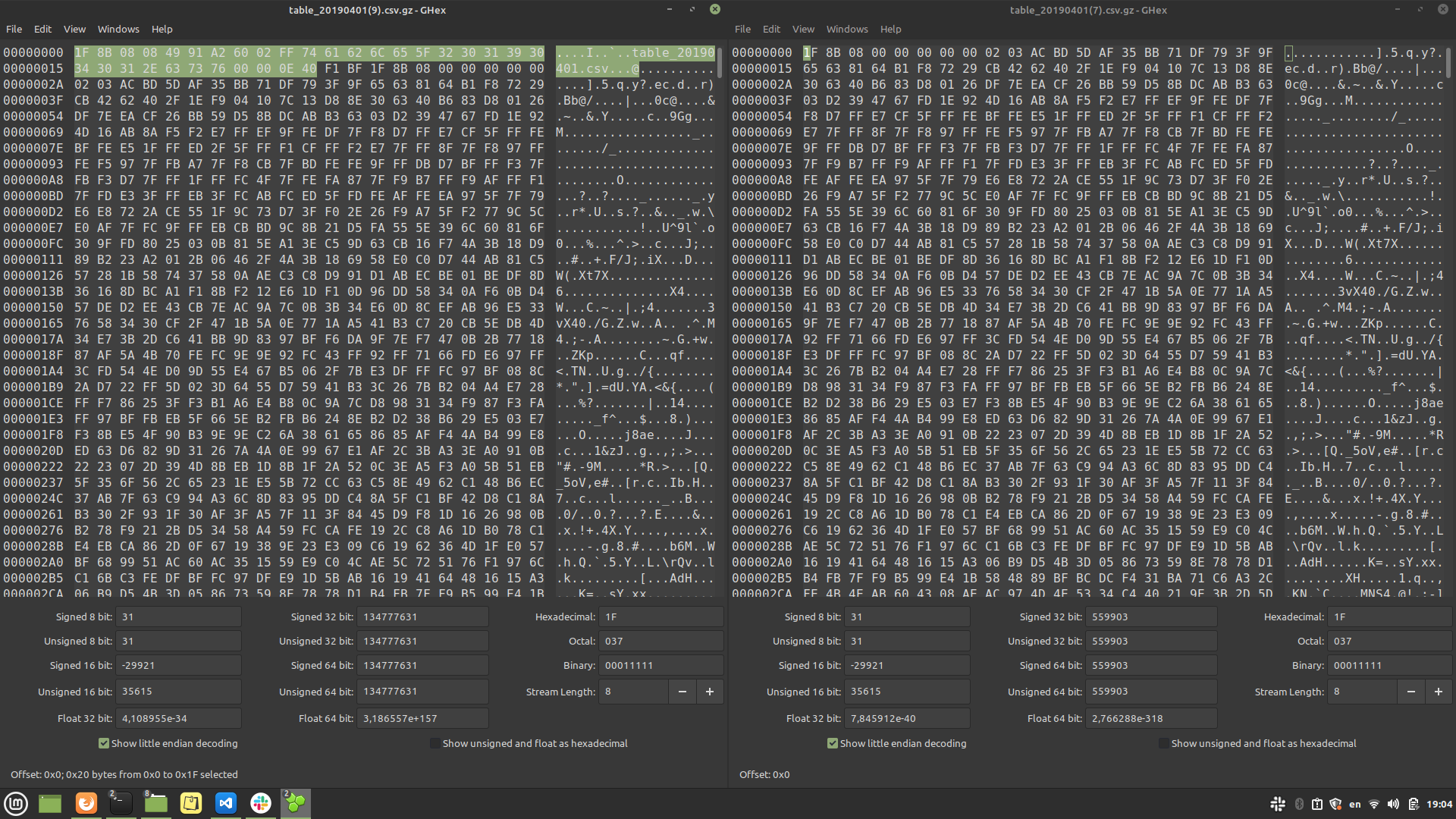Screen dimensions: 1456x819
Task: Open Slack from the taskbar
Action: [x=260, y=803]
